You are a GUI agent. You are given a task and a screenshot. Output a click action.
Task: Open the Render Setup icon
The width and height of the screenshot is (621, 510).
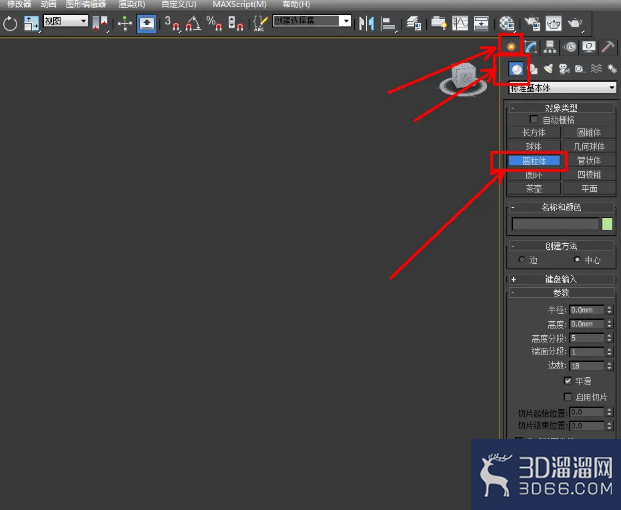tap(532, 23)
